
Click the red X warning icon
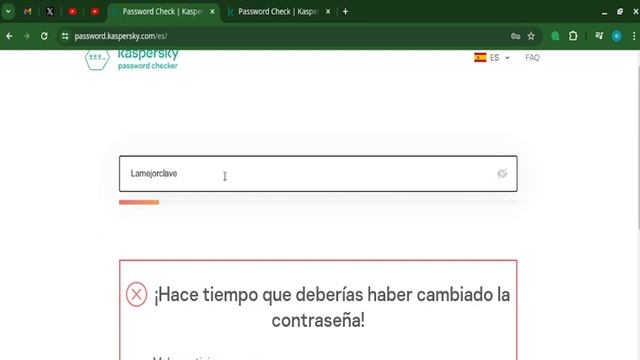(136, 294)
